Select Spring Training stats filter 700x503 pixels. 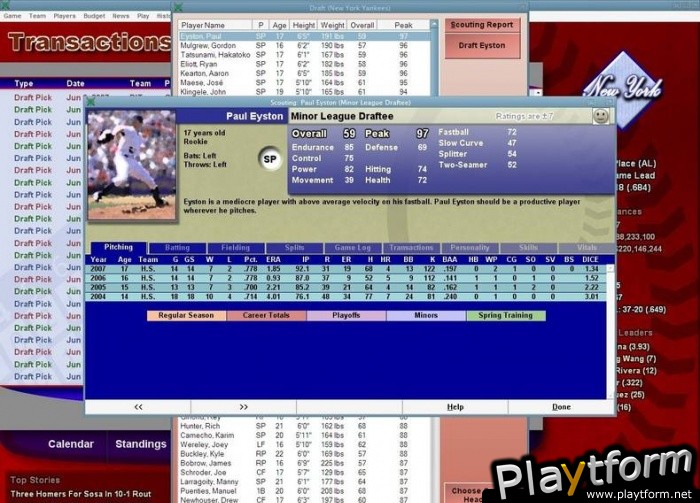pos(506,316)
